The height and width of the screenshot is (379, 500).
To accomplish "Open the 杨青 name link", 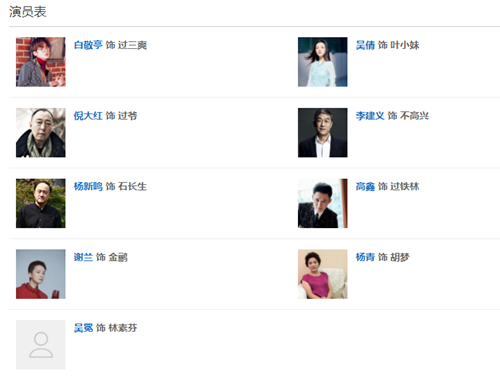I will point(365,257).
